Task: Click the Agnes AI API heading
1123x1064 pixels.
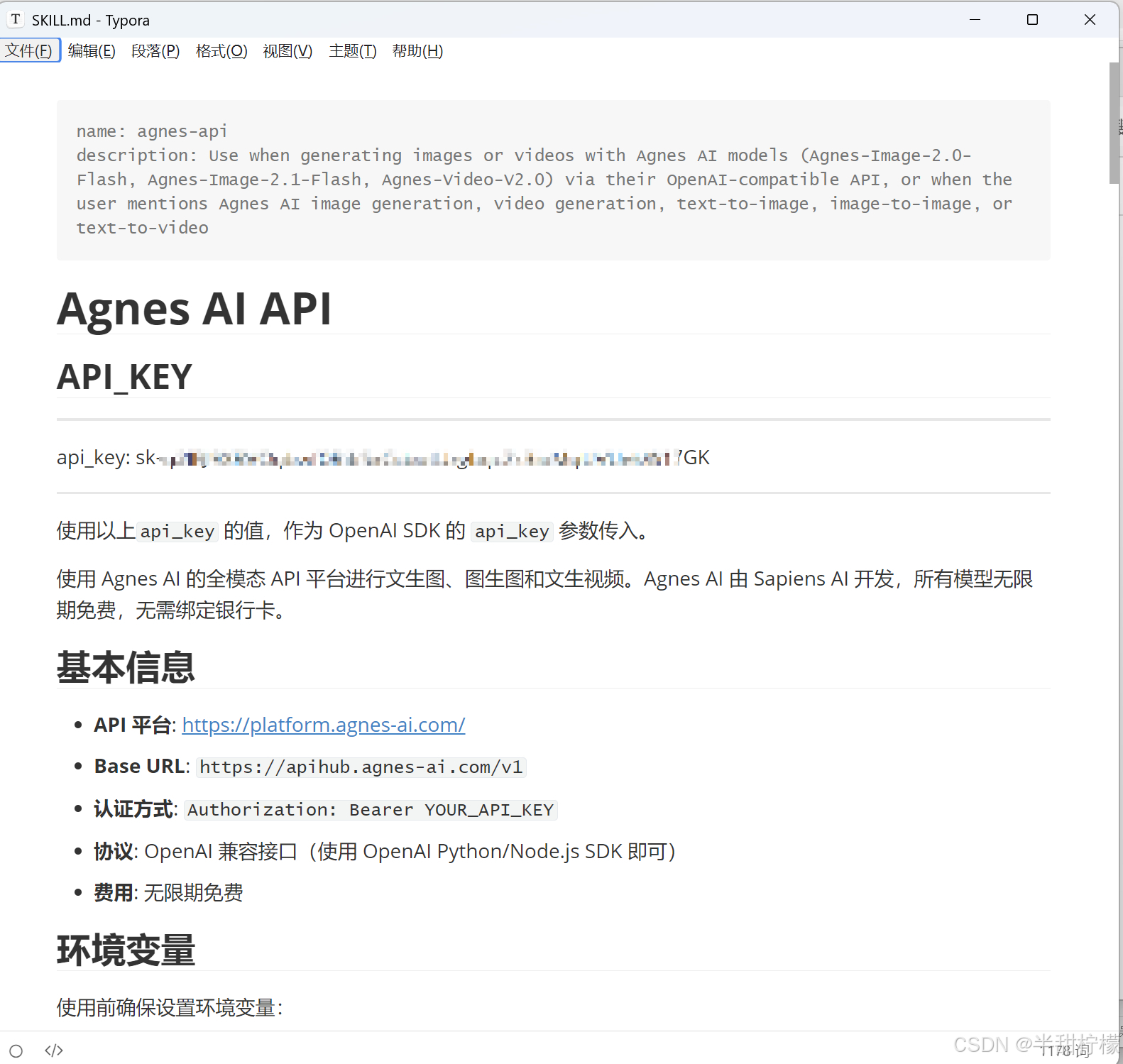Action: click(x=194, y=309)
